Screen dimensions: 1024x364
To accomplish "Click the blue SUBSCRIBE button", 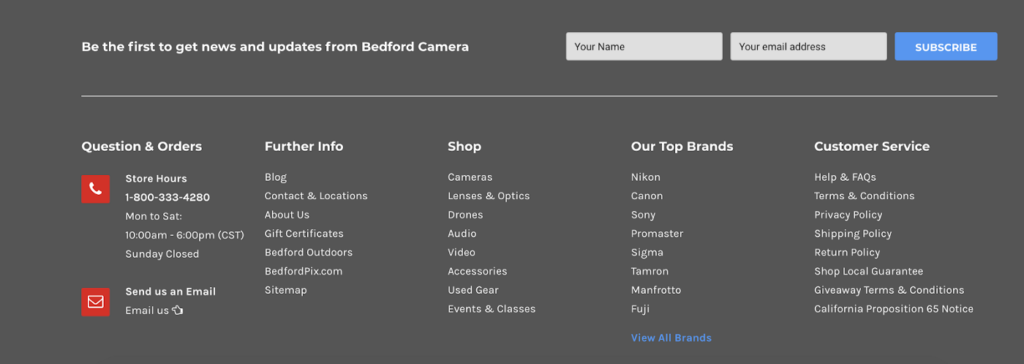I will 946,46.
